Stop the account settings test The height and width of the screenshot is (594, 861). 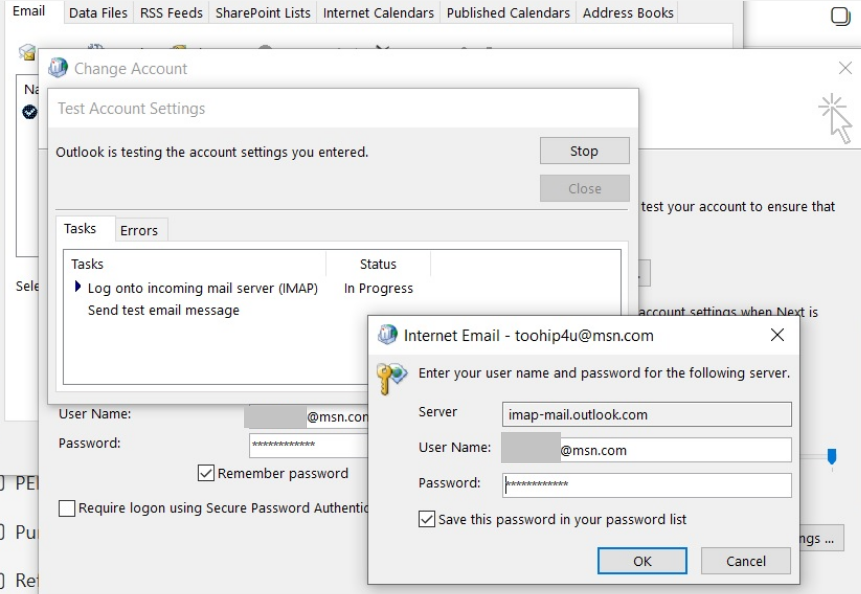point(584,151)
